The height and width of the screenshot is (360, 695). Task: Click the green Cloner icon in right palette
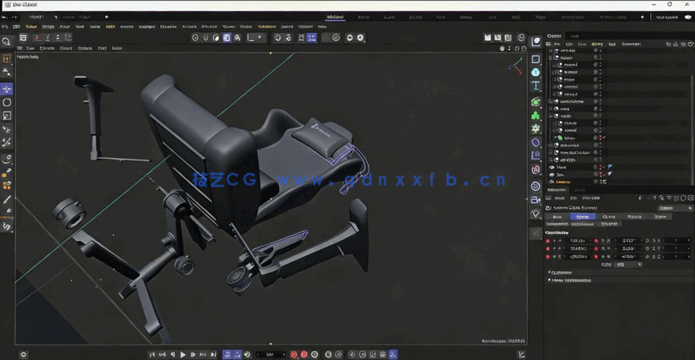tap(536, 116)
